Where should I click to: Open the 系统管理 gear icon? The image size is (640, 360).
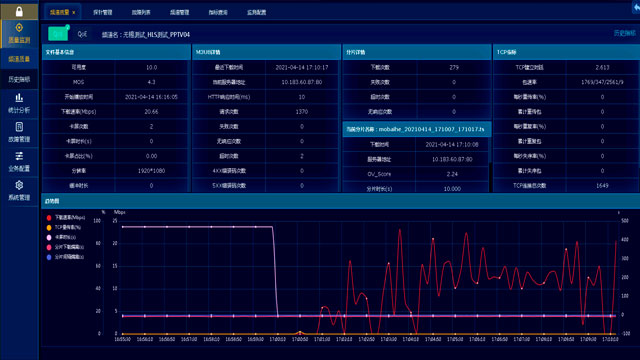click(19, 185)
